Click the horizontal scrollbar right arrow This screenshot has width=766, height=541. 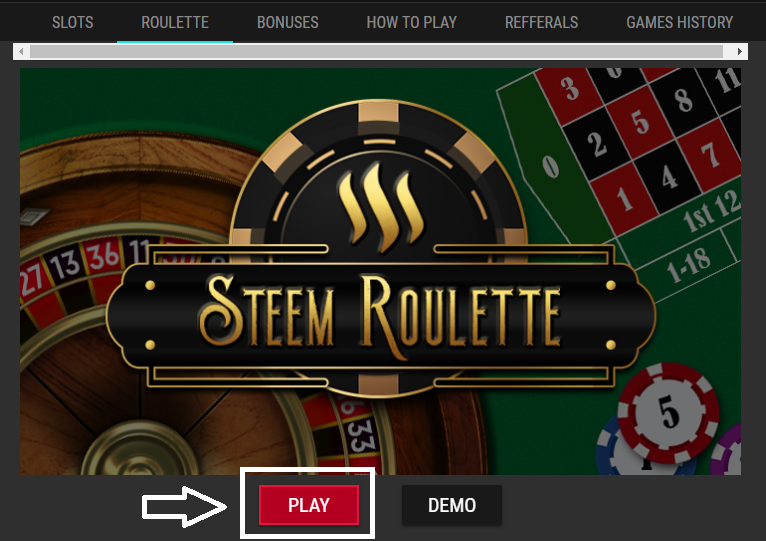(740, 51)
